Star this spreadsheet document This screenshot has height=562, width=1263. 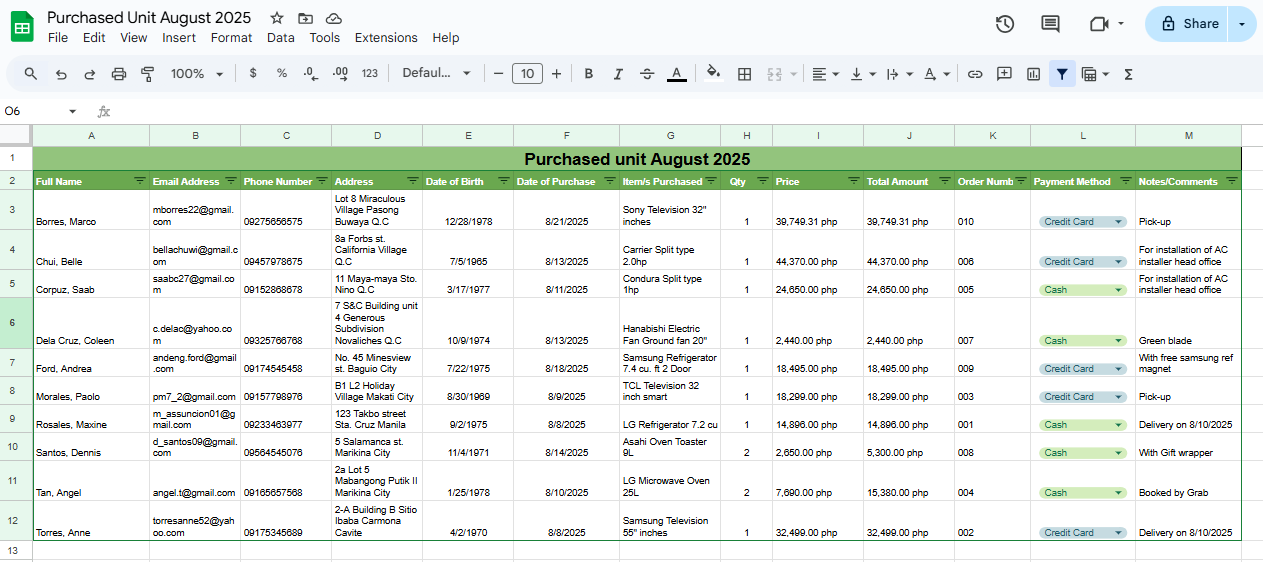pyautogui.click(x=277, y=18)
